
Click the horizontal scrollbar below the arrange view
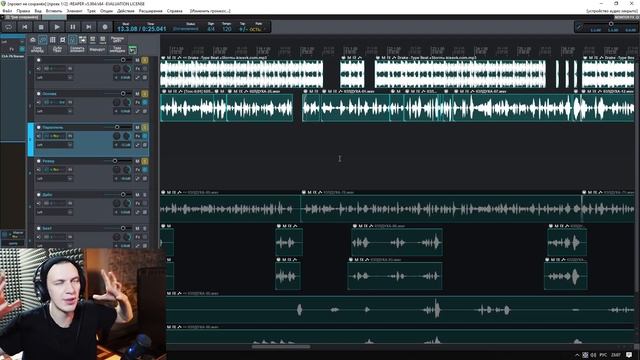(x=281, y=347)
